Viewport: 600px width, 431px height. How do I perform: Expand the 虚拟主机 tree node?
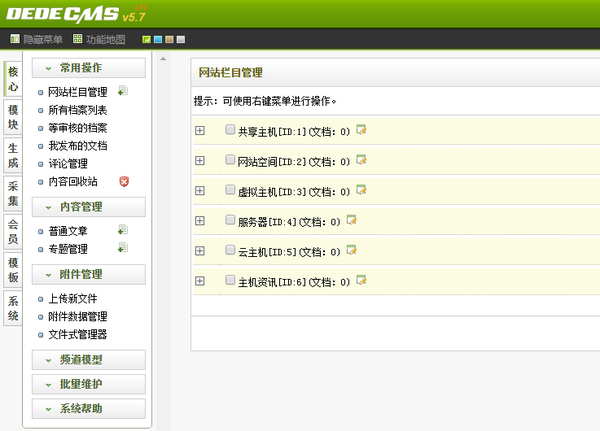click(200, 191)
